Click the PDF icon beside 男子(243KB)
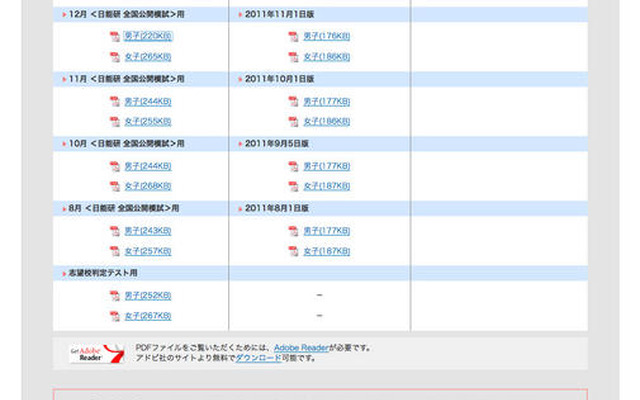Viewport: 640px width, 400px height. (x=115, y=231)
